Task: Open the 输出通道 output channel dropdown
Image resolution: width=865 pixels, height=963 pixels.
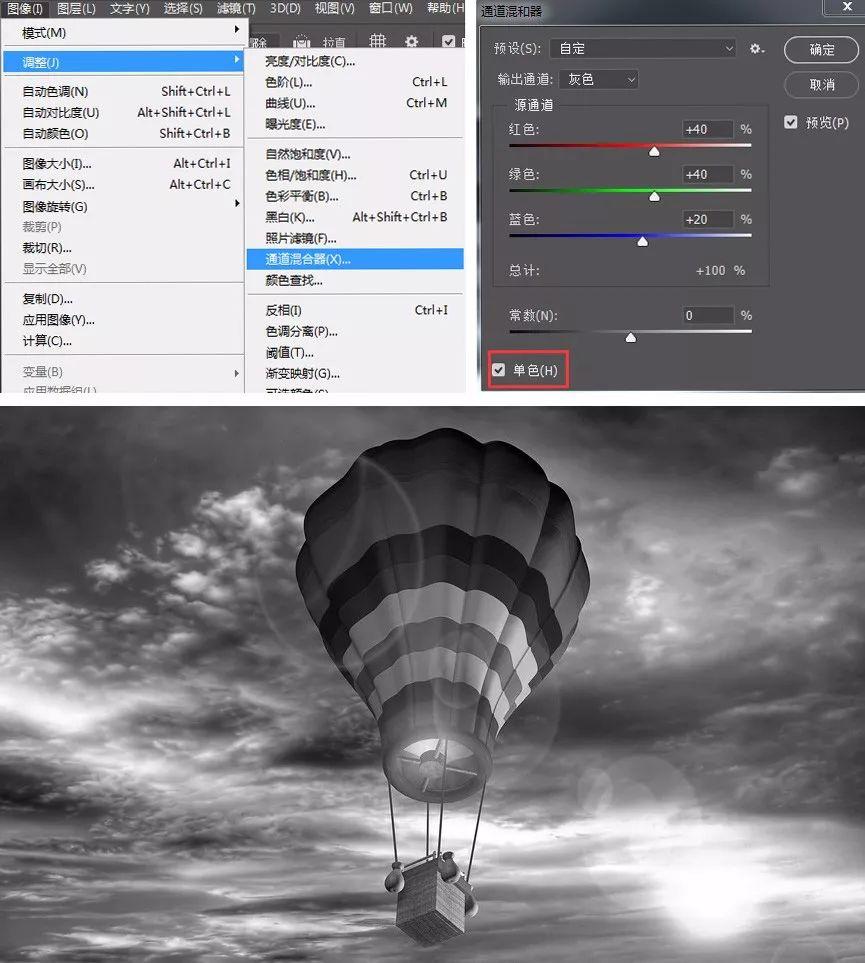Action: [598, 79]
